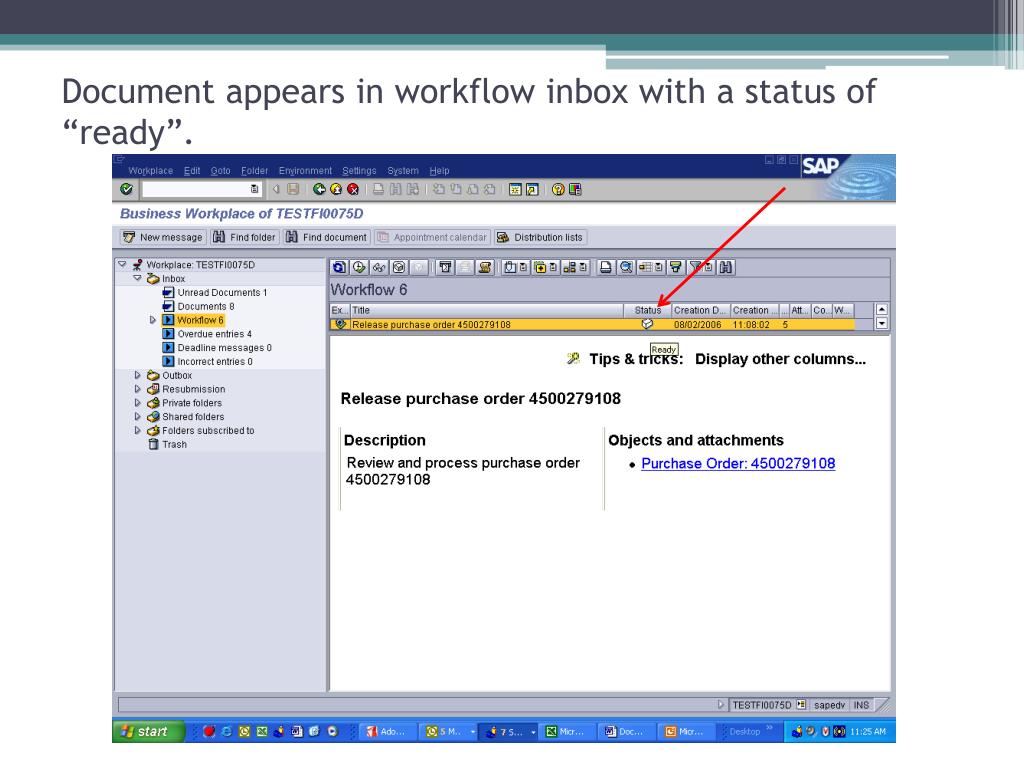Open the Environment menu
Screen dimensions: 1024x768
pyautogui.click(x=305, y=170)
